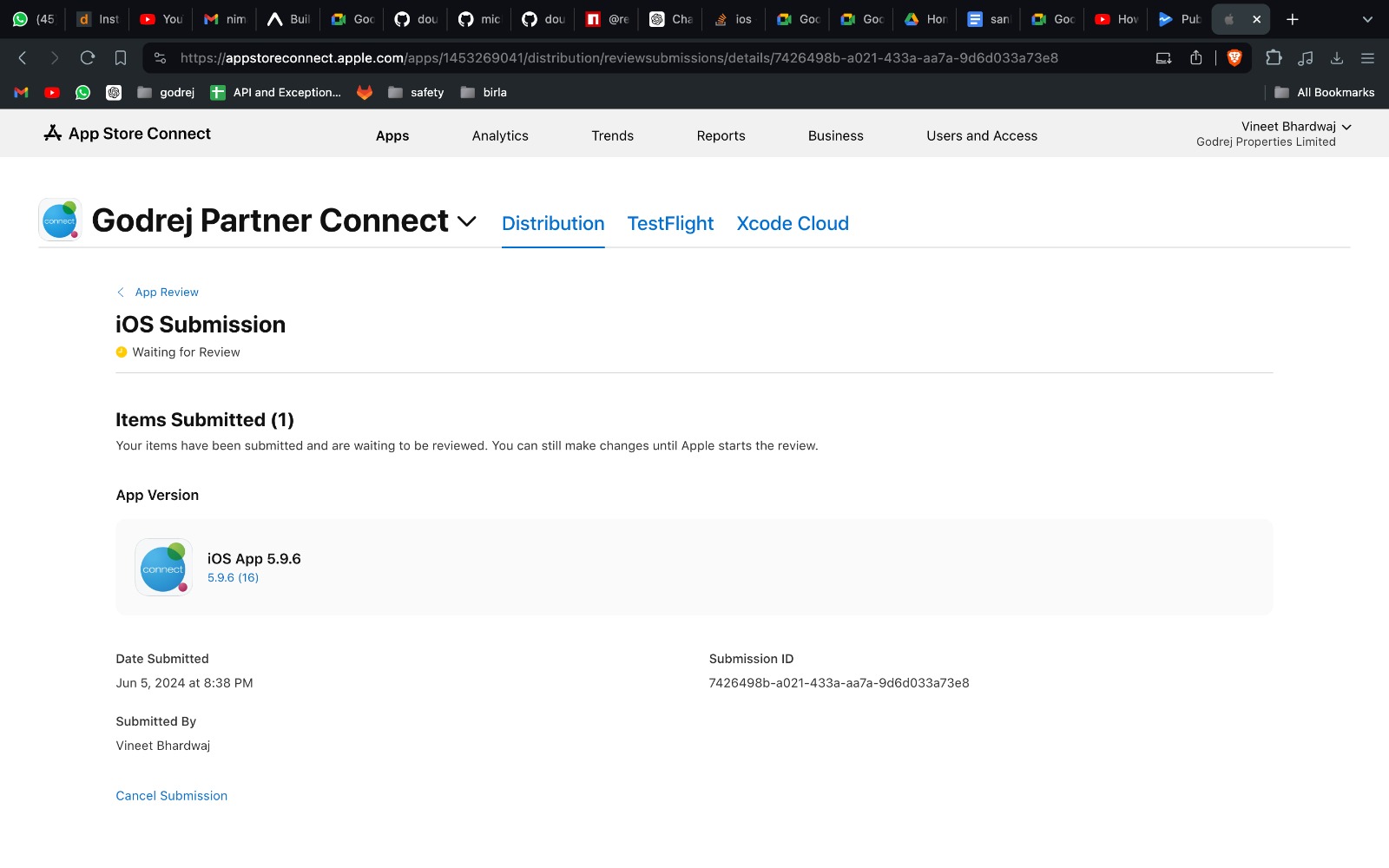The image size is (1389, 868).
Task: Expand the tab list chevron
Action: point(1367,19)
